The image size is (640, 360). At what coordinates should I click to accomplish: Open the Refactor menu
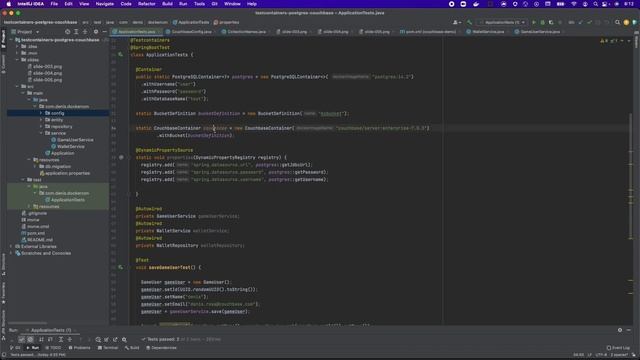pyautogui.click(x=147, y=4)
